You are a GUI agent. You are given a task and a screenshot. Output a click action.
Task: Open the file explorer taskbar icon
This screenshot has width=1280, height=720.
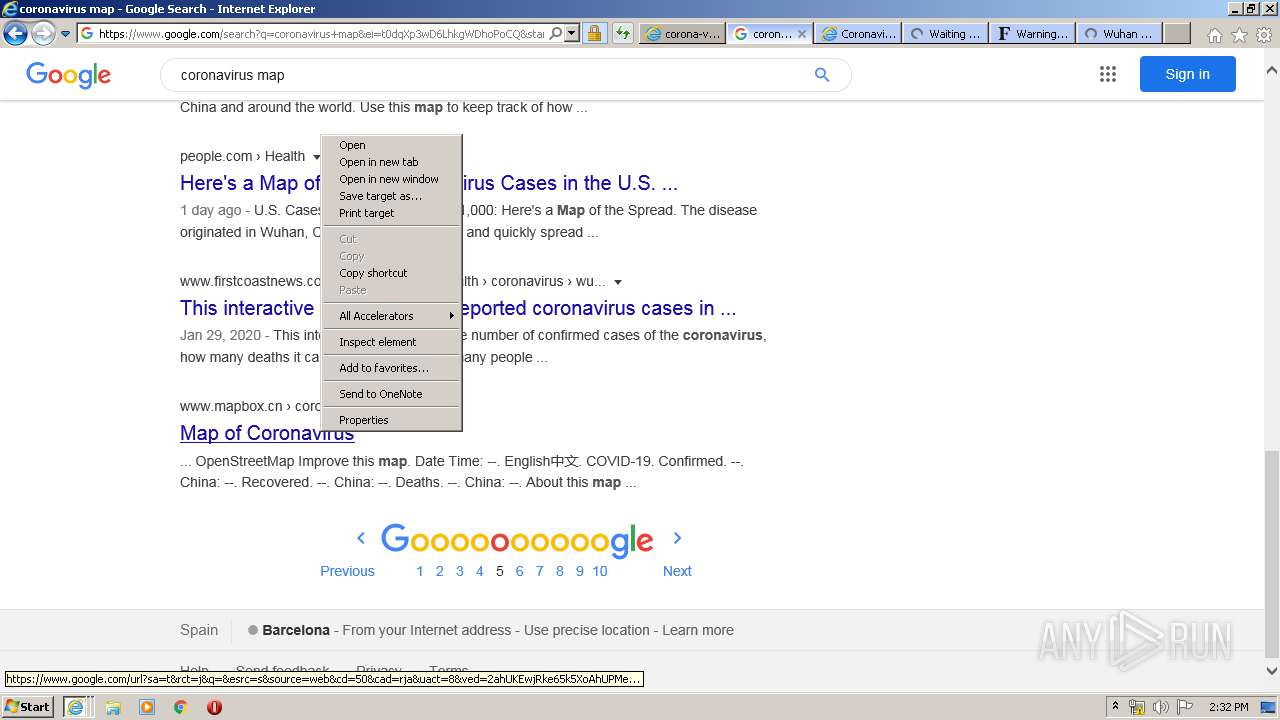click(113, 707)
